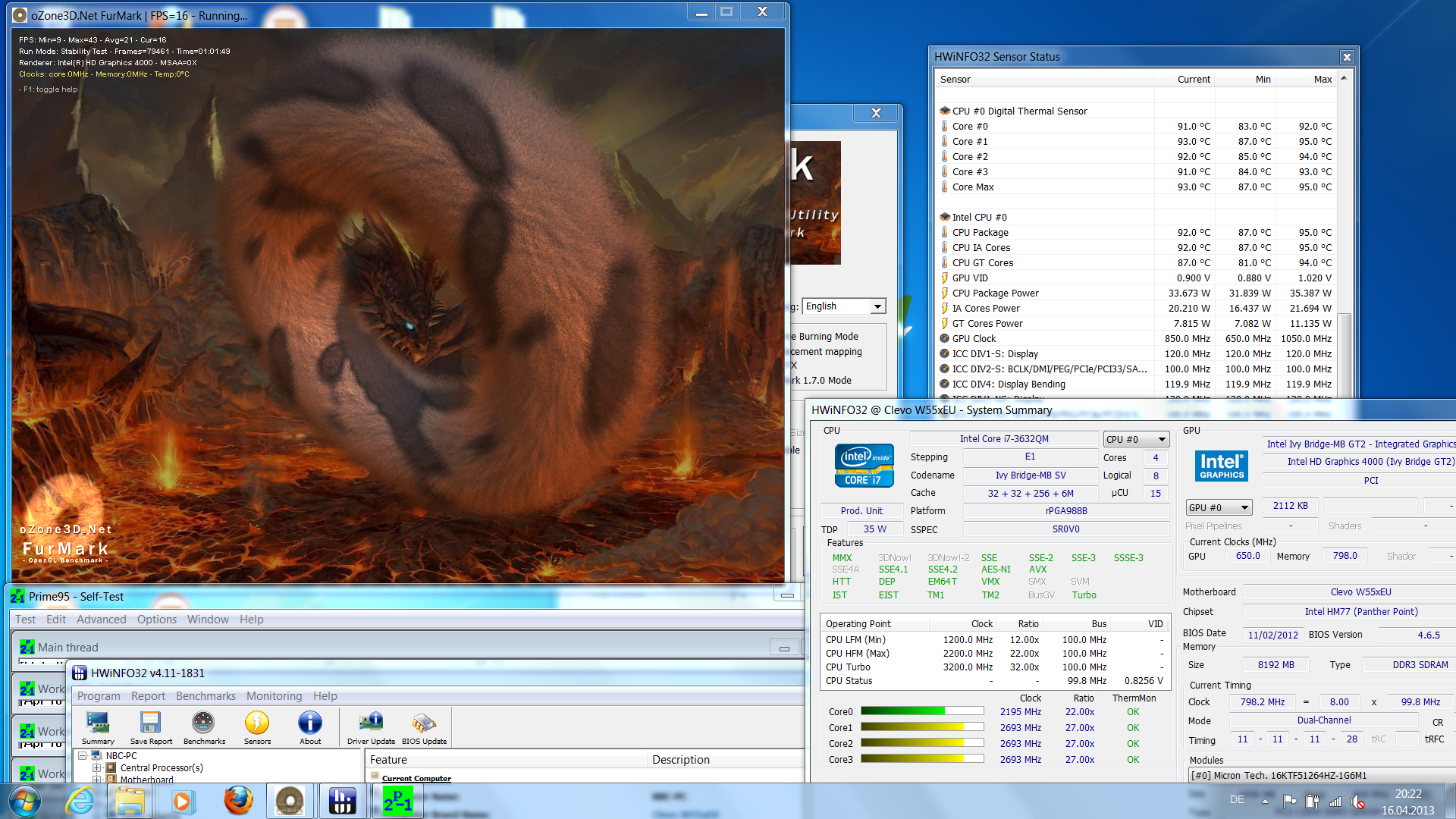The height and width of the screenshot is (819, 1456).
Task: Collapse the NBC-PC tree node
Action: pyautogui.click(x=83, y=756)
